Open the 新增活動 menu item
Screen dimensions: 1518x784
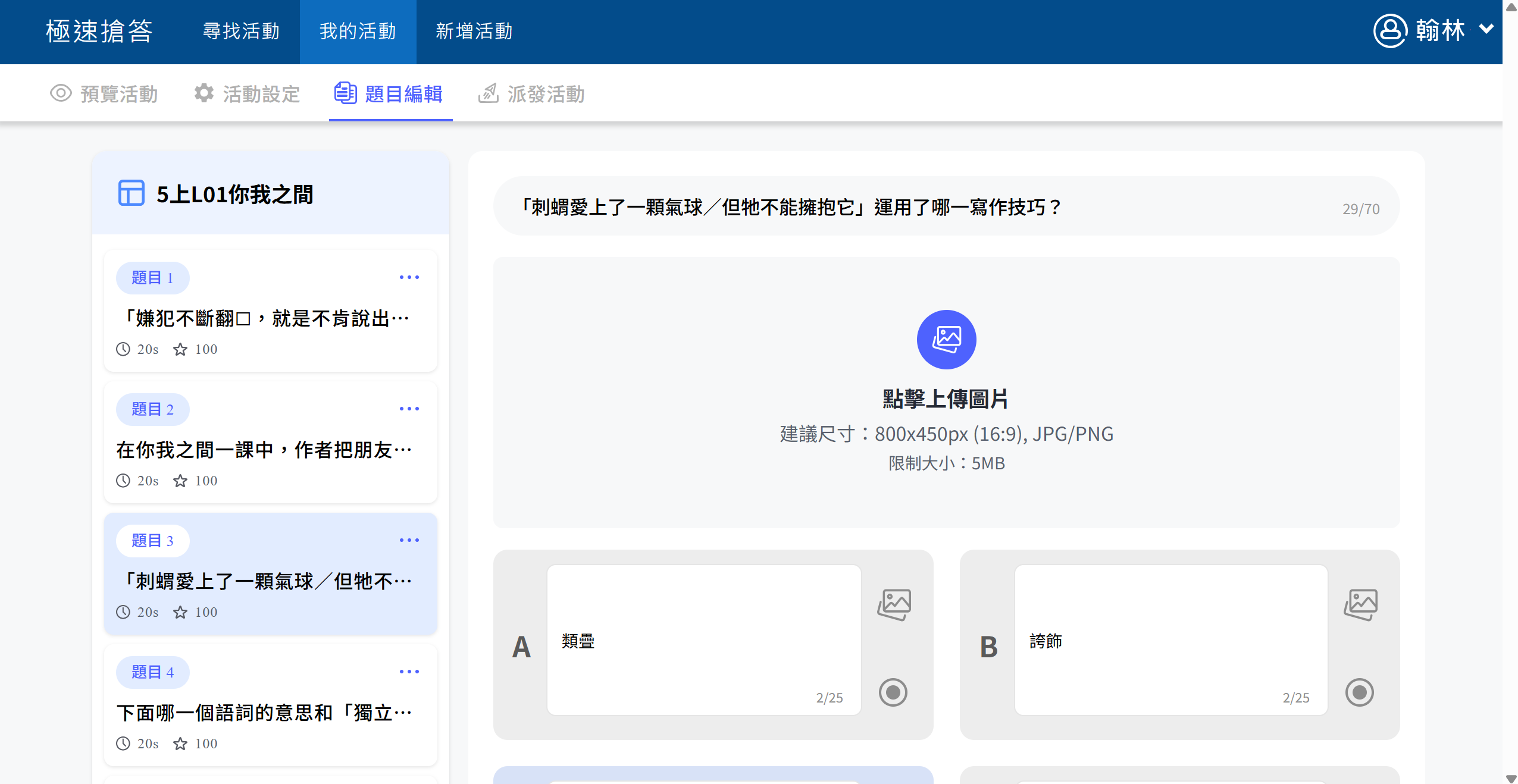point(474,31)
